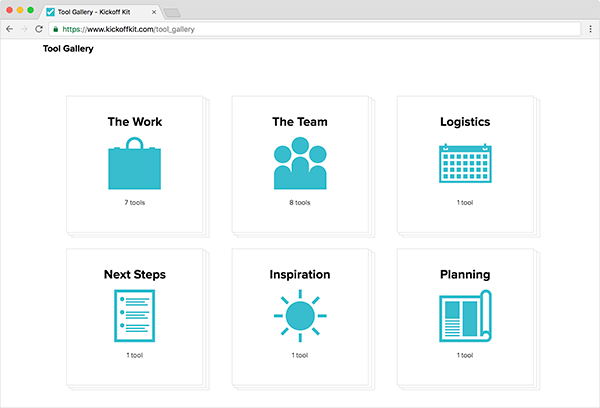
Task: Click the "8 tools" label
Action: 300,202
